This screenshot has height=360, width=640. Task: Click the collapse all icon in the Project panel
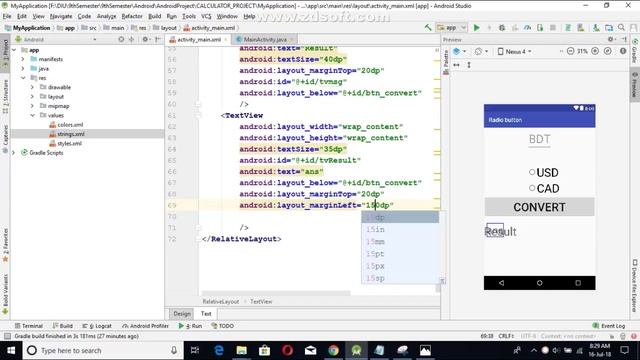131,40
